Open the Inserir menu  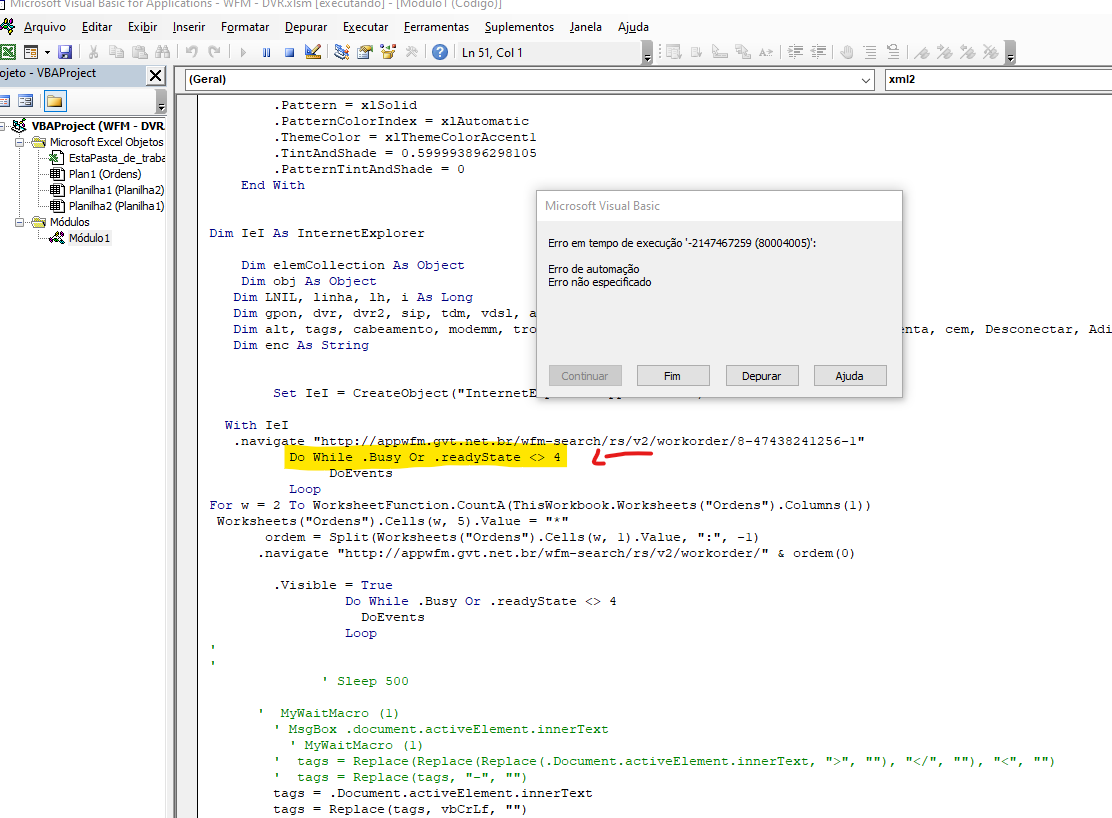point(189,27)
